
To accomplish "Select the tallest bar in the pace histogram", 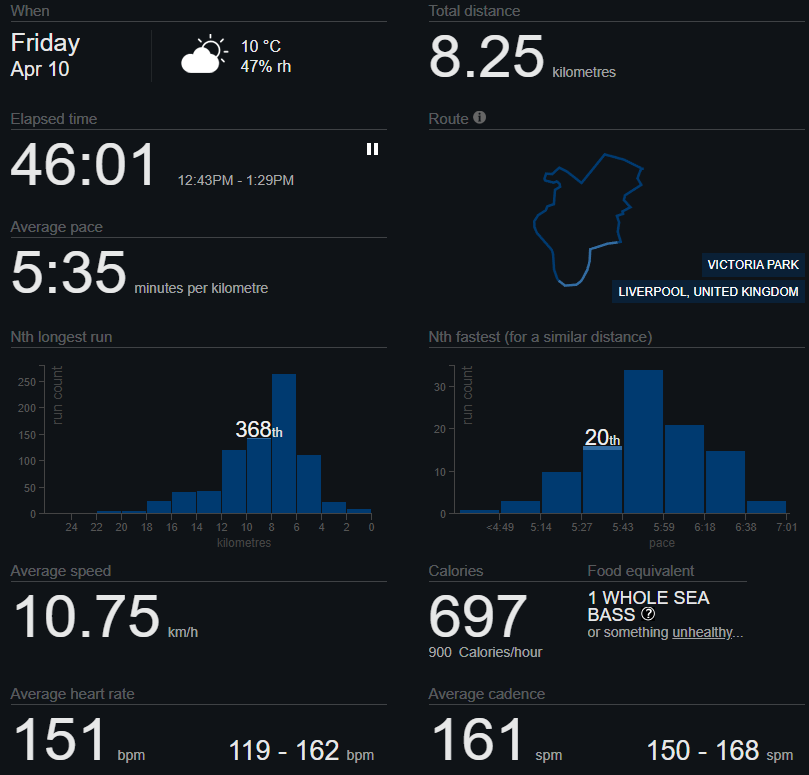I will (643, 442).
